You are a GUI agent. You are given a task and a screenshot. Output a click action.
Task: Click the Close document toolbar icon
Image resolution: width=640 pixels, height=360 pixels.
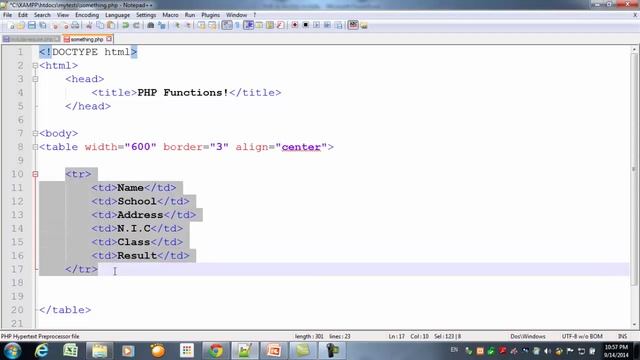point(55,25)
